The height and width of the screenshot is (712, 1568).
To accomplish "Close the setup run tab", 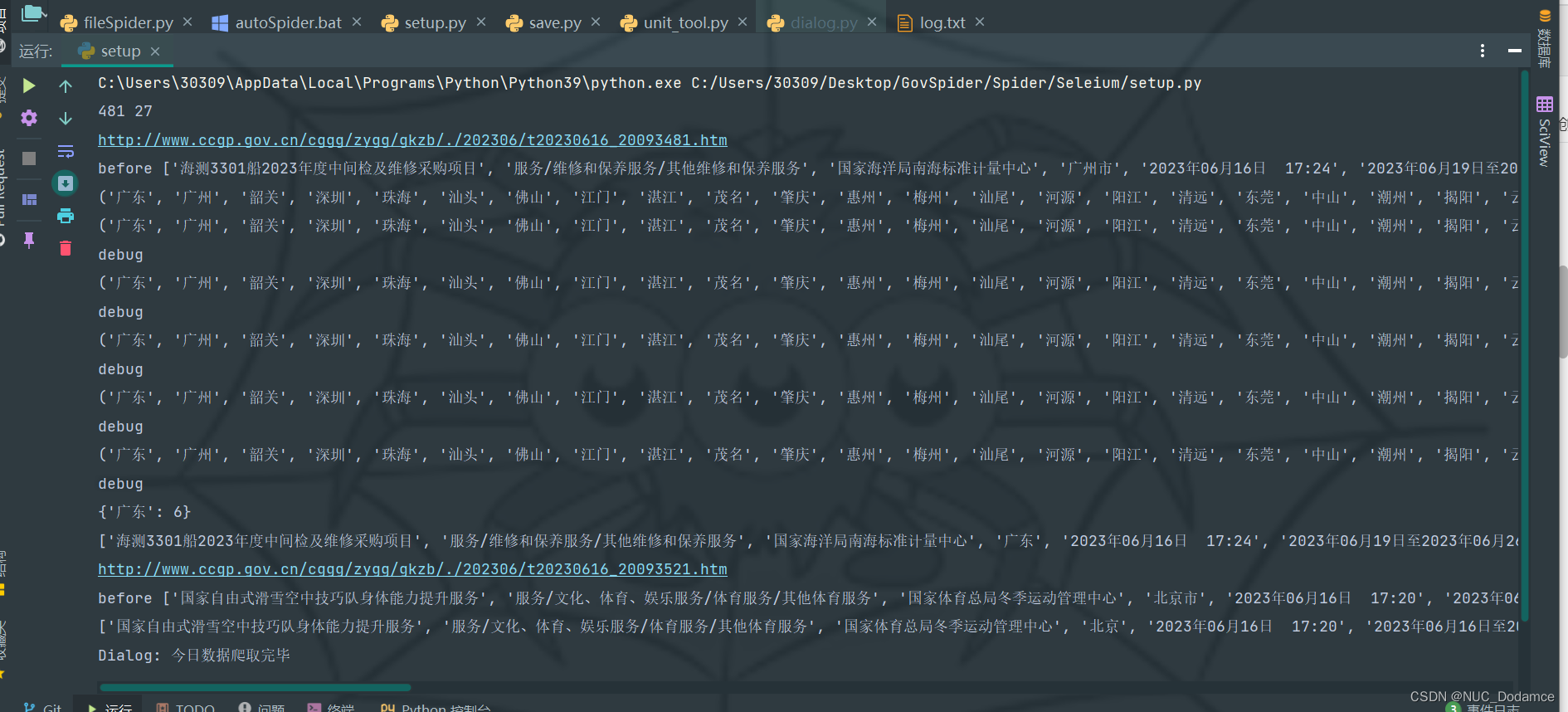I will tap(155, 51).
